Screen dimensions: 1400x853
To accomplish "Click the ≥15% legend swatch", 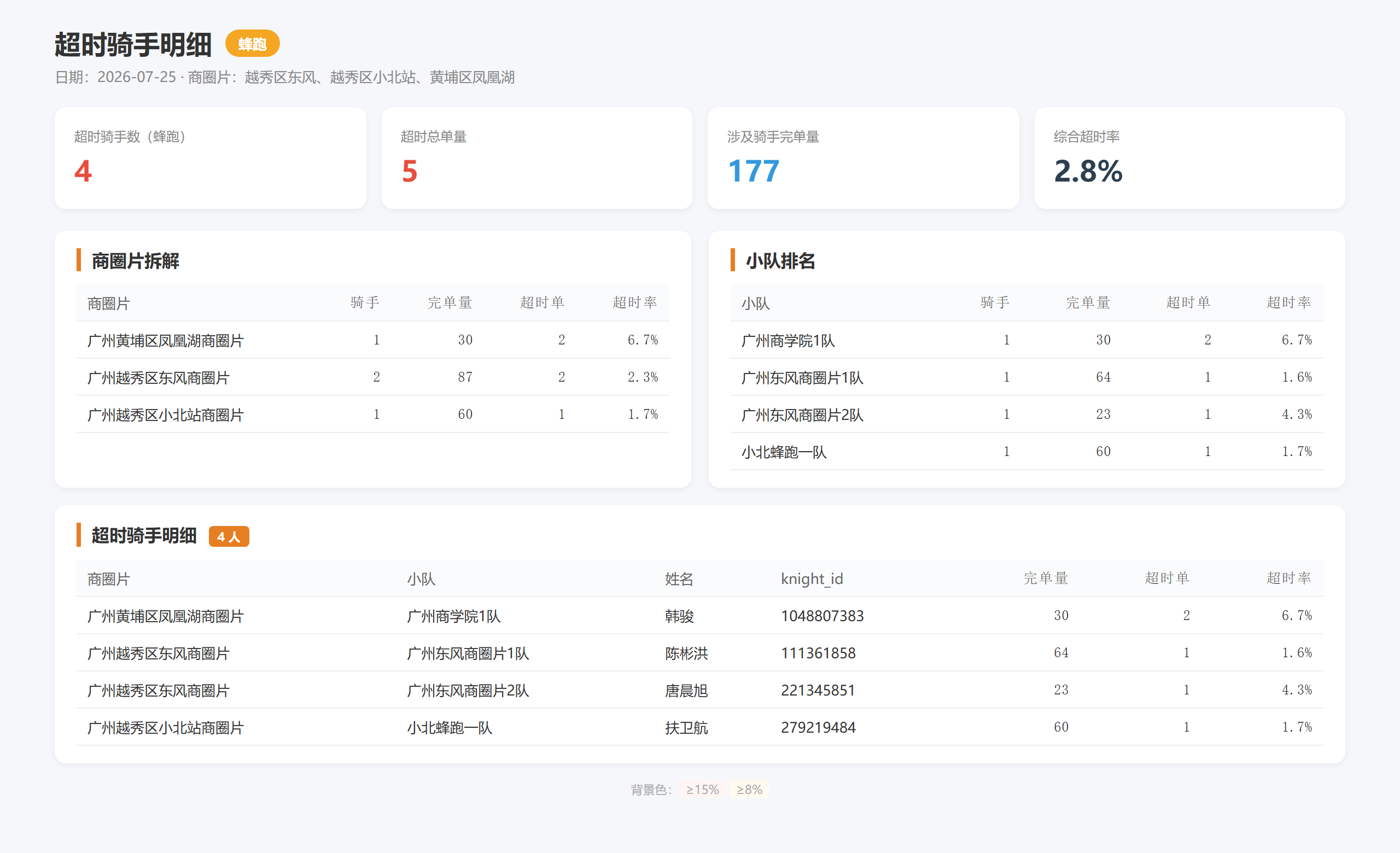I will (x=702, y=790).
